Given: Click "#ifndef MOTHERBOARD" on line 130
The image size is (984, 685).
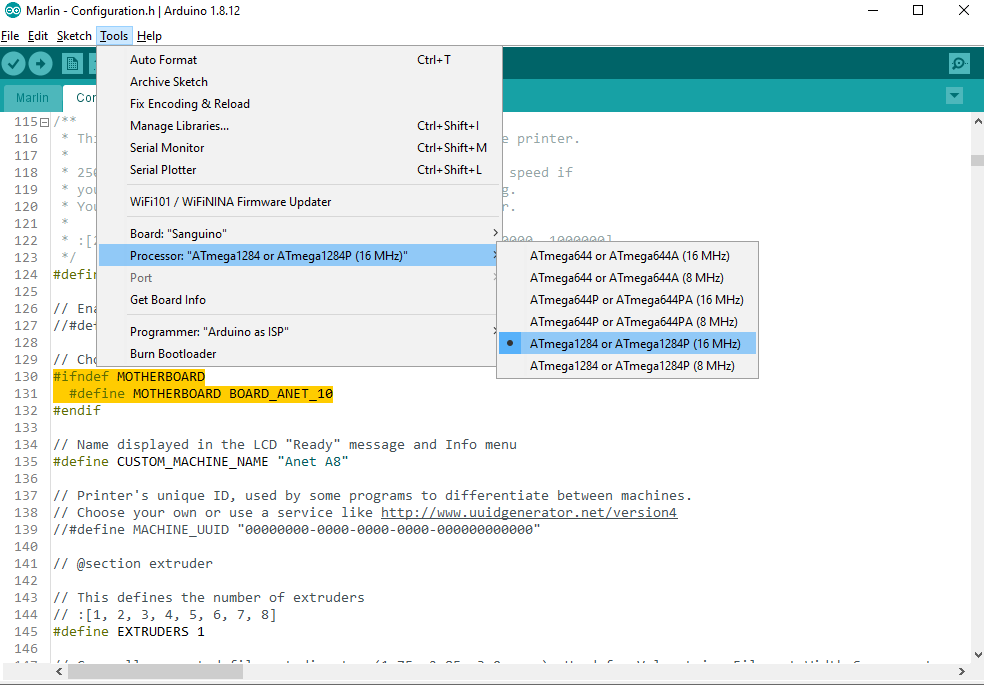Looking at the screenshot, I should [129, 377].
